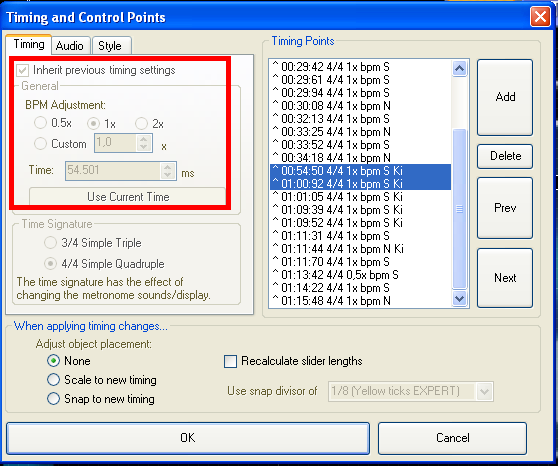Screen dimensions: 558x466
Task: Delete the selected timing point
Action: (505, 156)
